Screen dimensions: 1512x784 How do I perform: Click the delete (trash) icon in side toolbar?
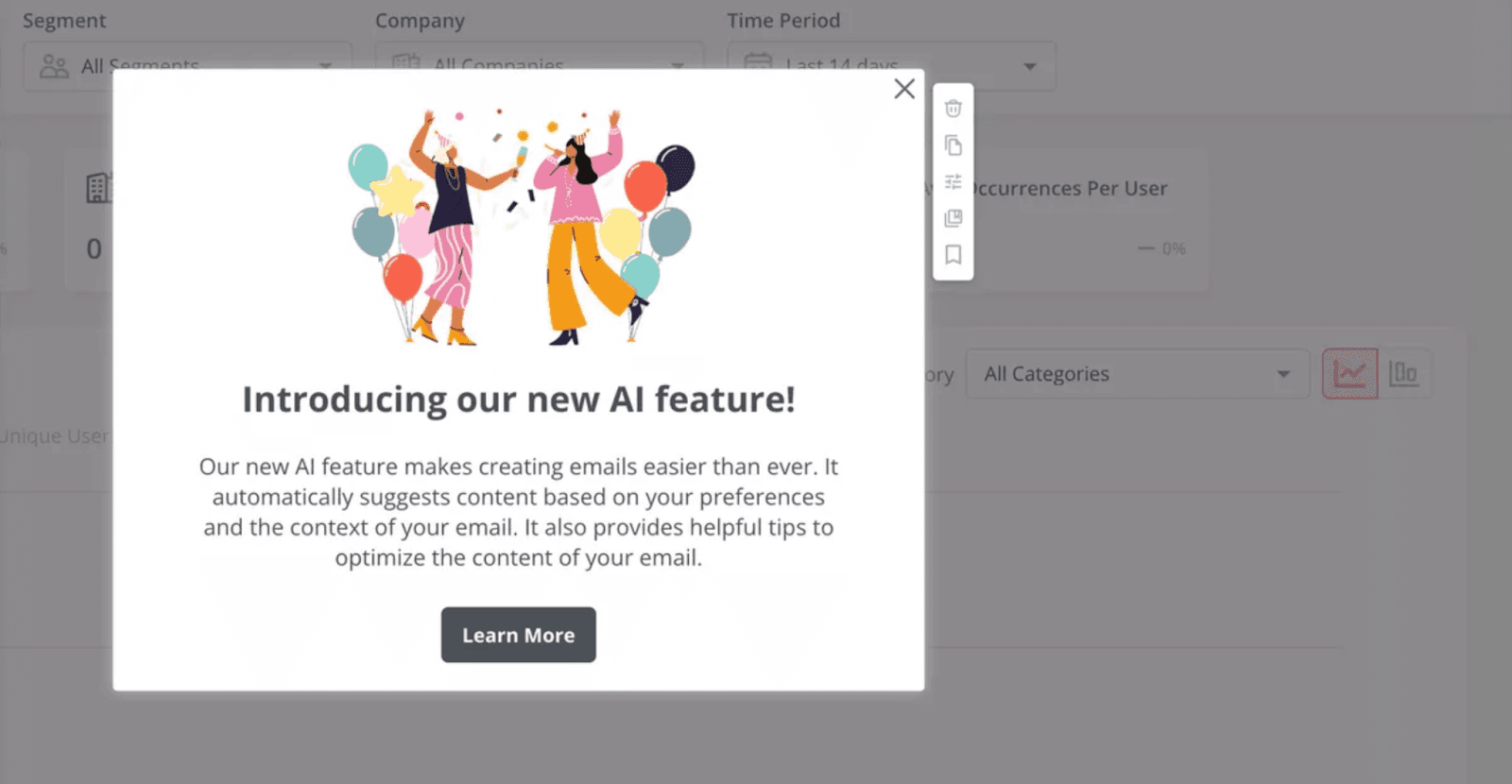coord(953,108)
